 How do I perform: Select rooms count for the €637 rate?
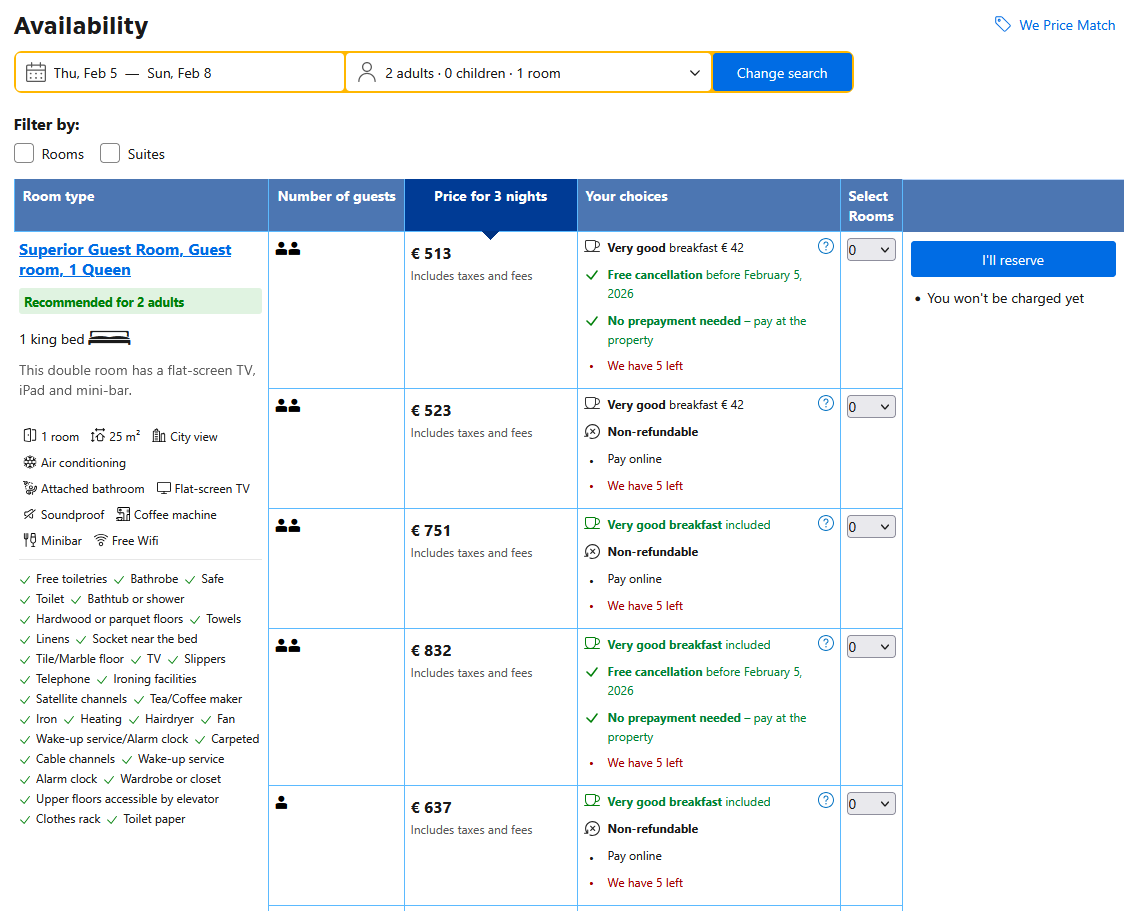coord(871,804)
